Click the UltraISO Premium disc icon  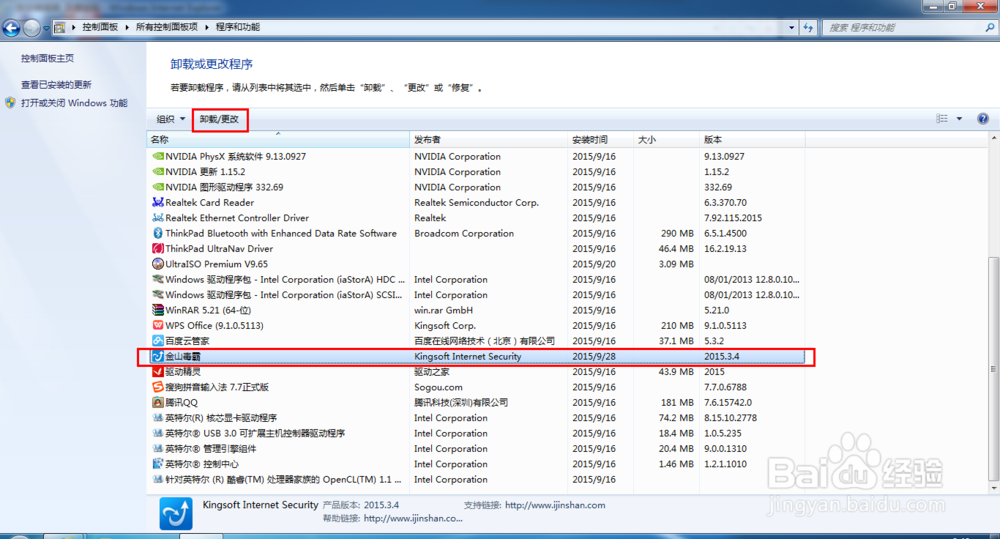pyautogui.click(x=158, y=264)
